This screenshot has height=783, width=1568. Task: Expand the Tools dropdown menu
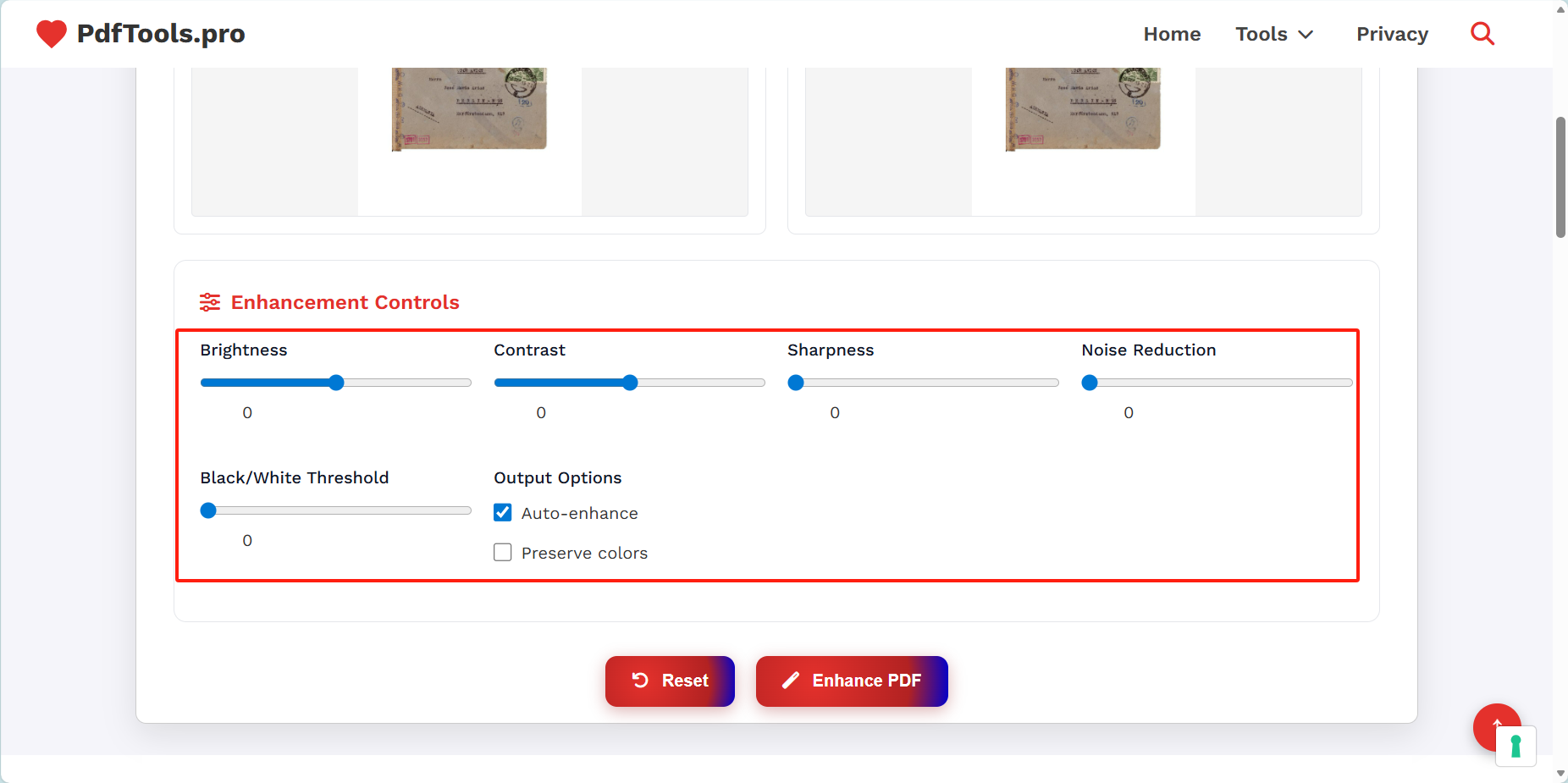[x=1274, y=34]
